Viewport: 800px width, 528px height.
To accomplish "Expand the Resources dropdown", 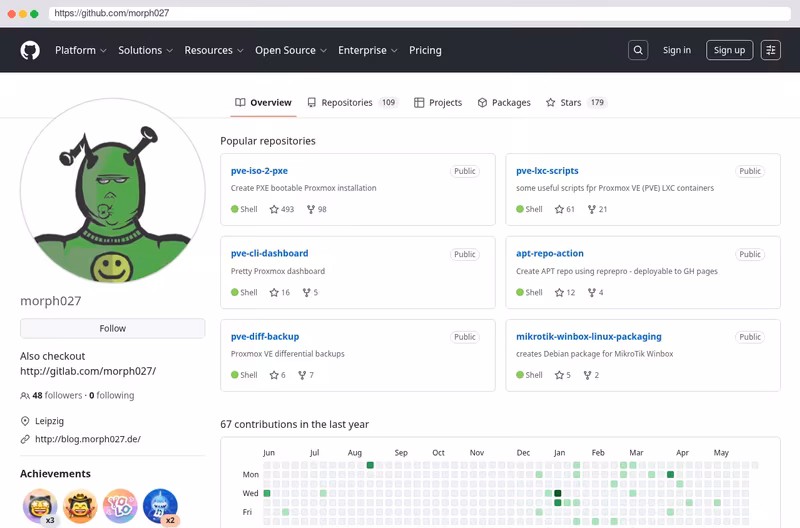I will (x=214, y=50).
